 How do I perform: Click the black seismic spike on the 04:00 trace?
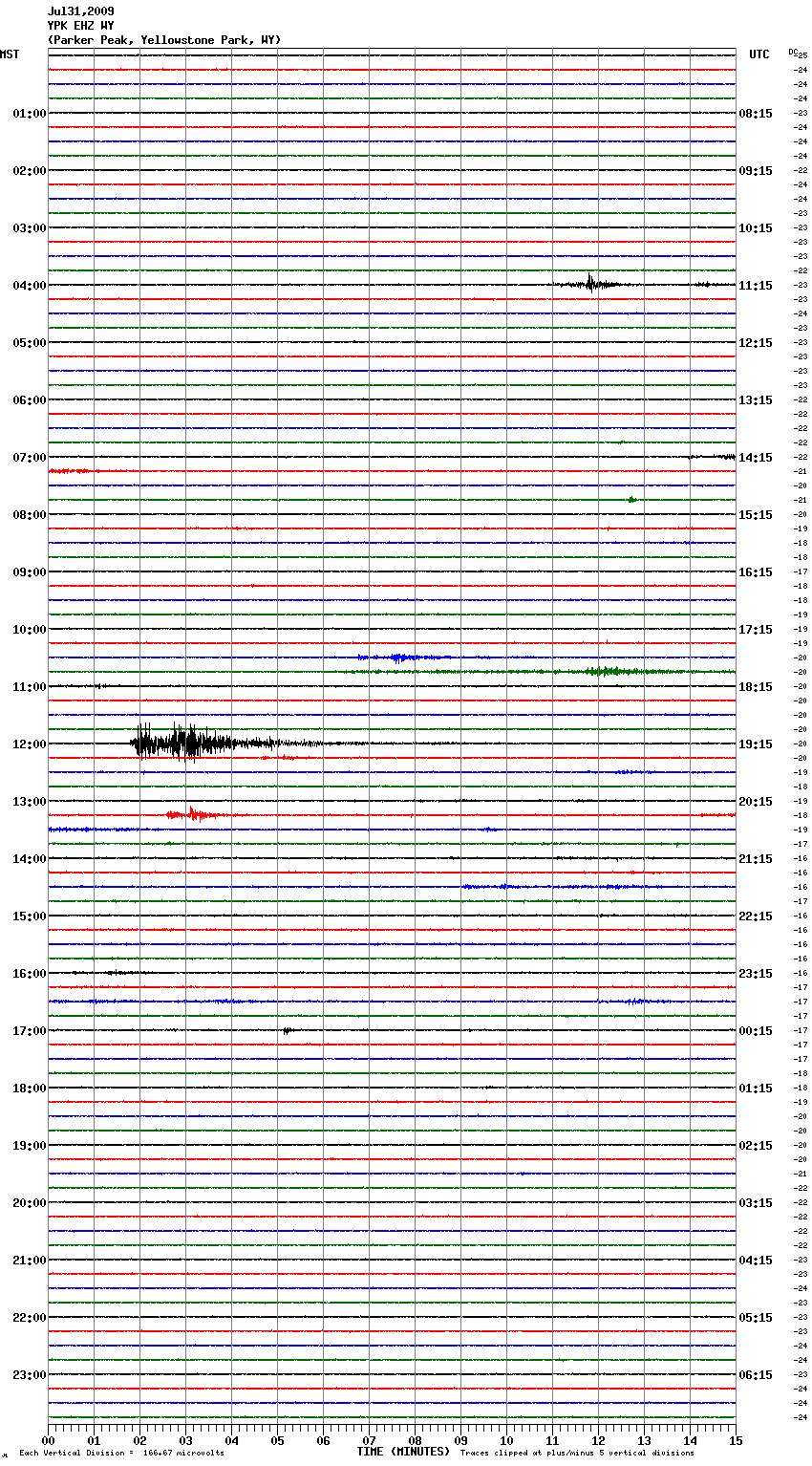pyautogui.click(x=589, y=283)
